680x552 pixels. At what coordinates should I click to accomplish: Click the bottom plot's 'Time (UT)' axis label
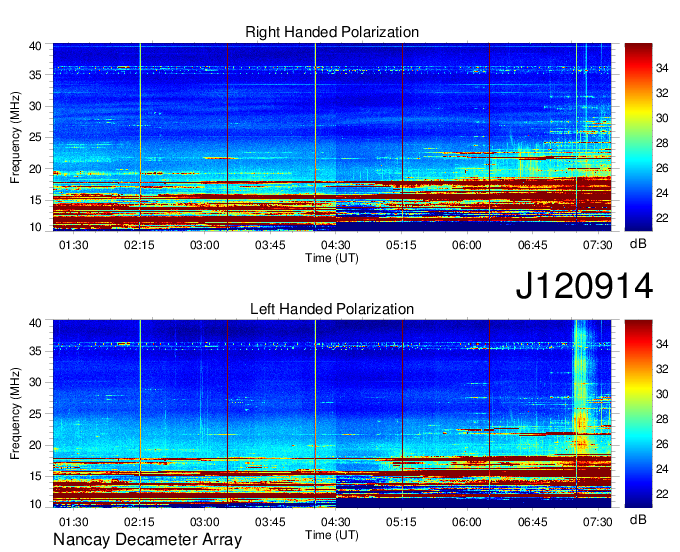(332, 535)
